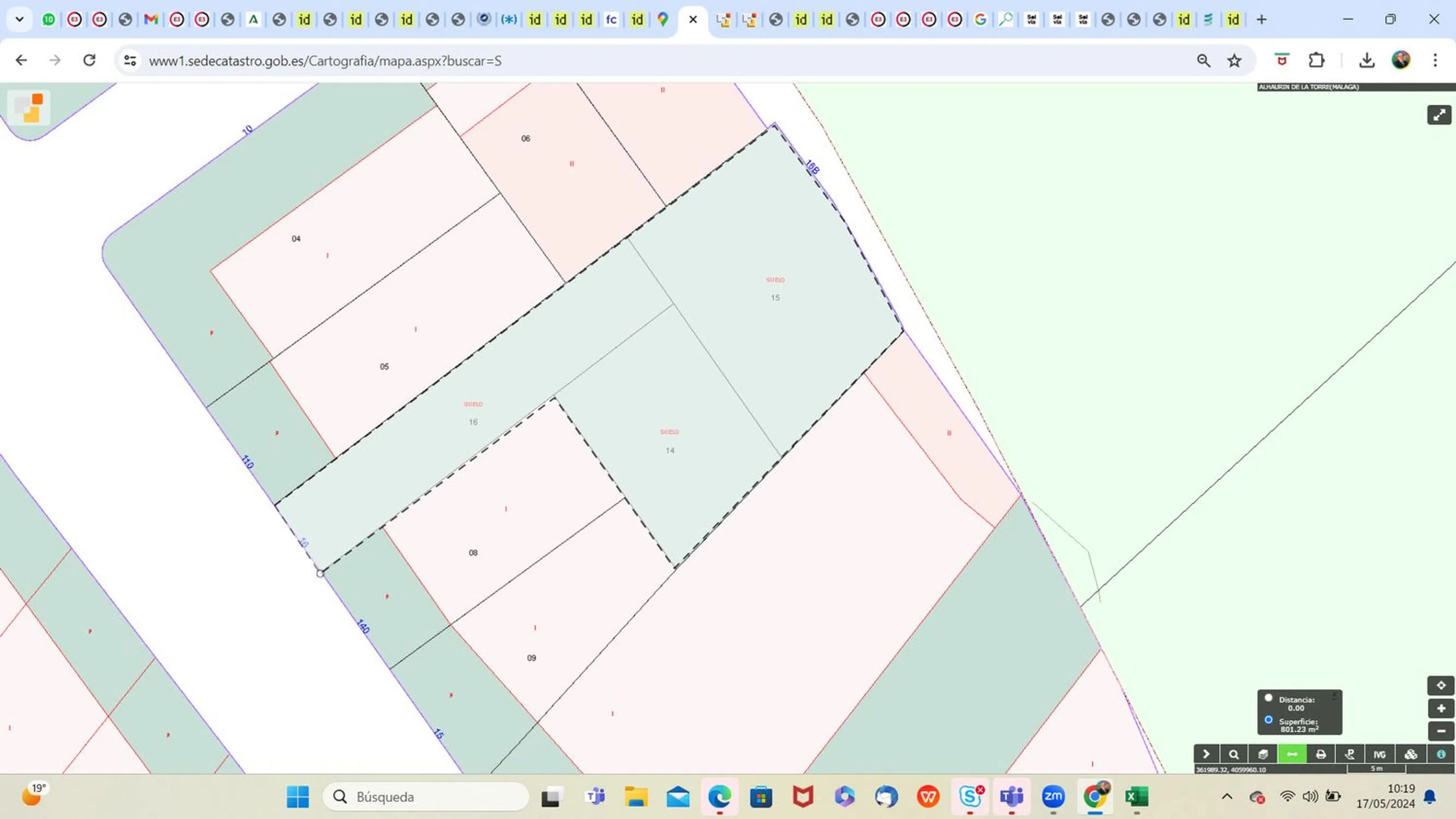Click the print map icon
Viewport: 1456px width, 819px height.
tap(1321, 754)
